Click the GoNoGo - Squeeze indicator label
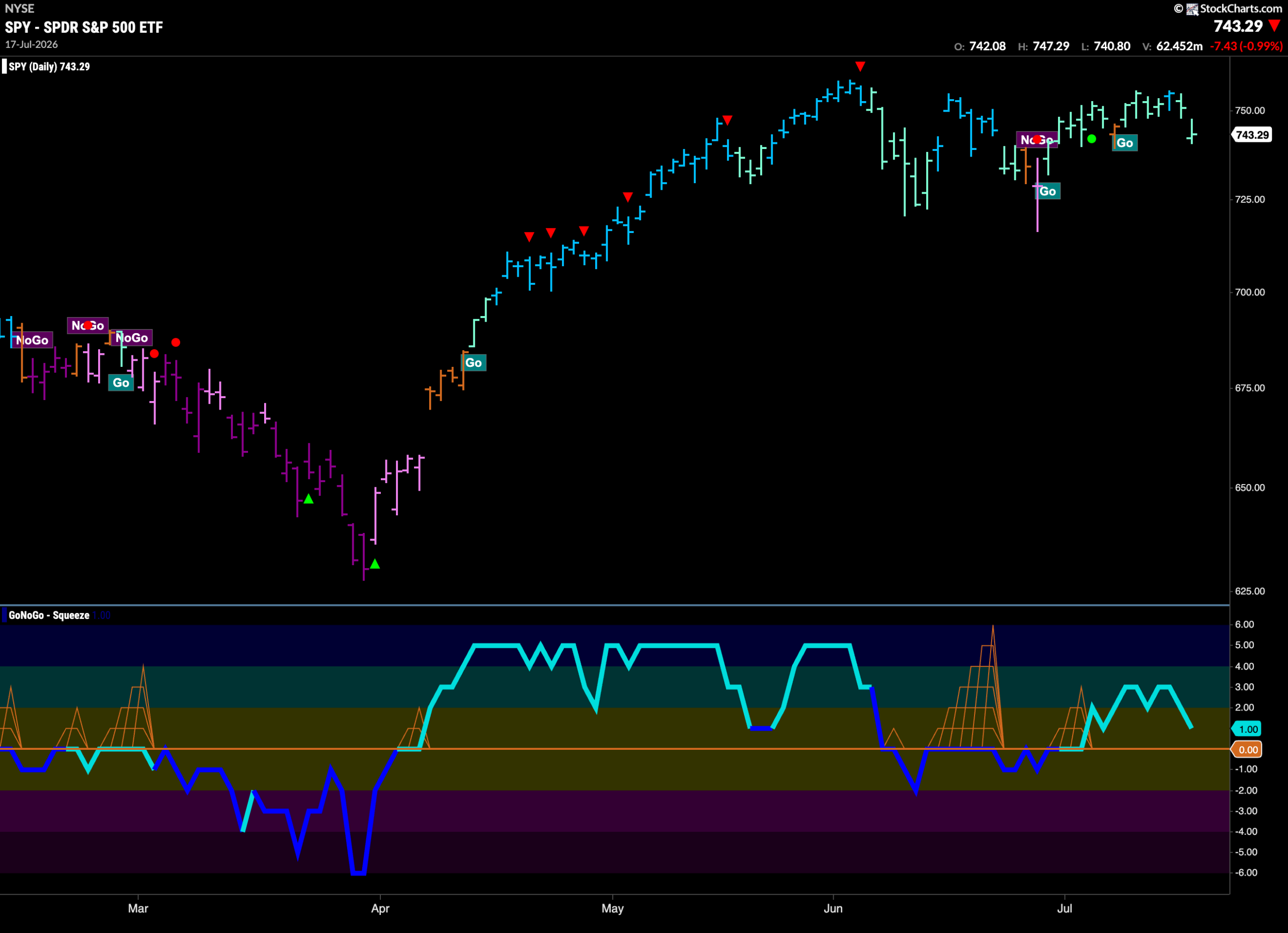Image resolution: width=1288 pixels, height=933 pixels. click(x=49, y=615)
